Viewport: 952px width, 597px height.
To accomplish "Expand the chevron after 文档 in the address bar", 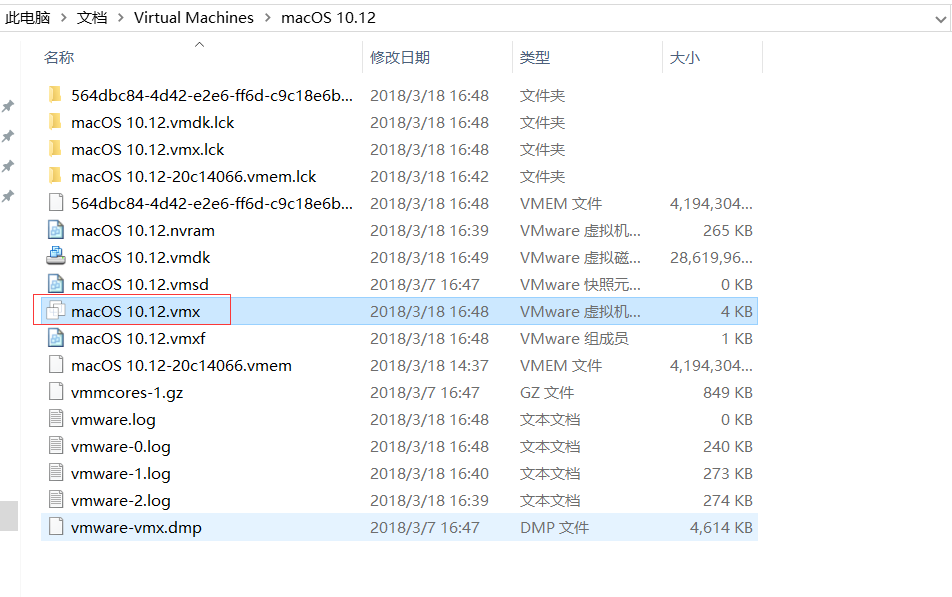I will click(x=120, y=18).
